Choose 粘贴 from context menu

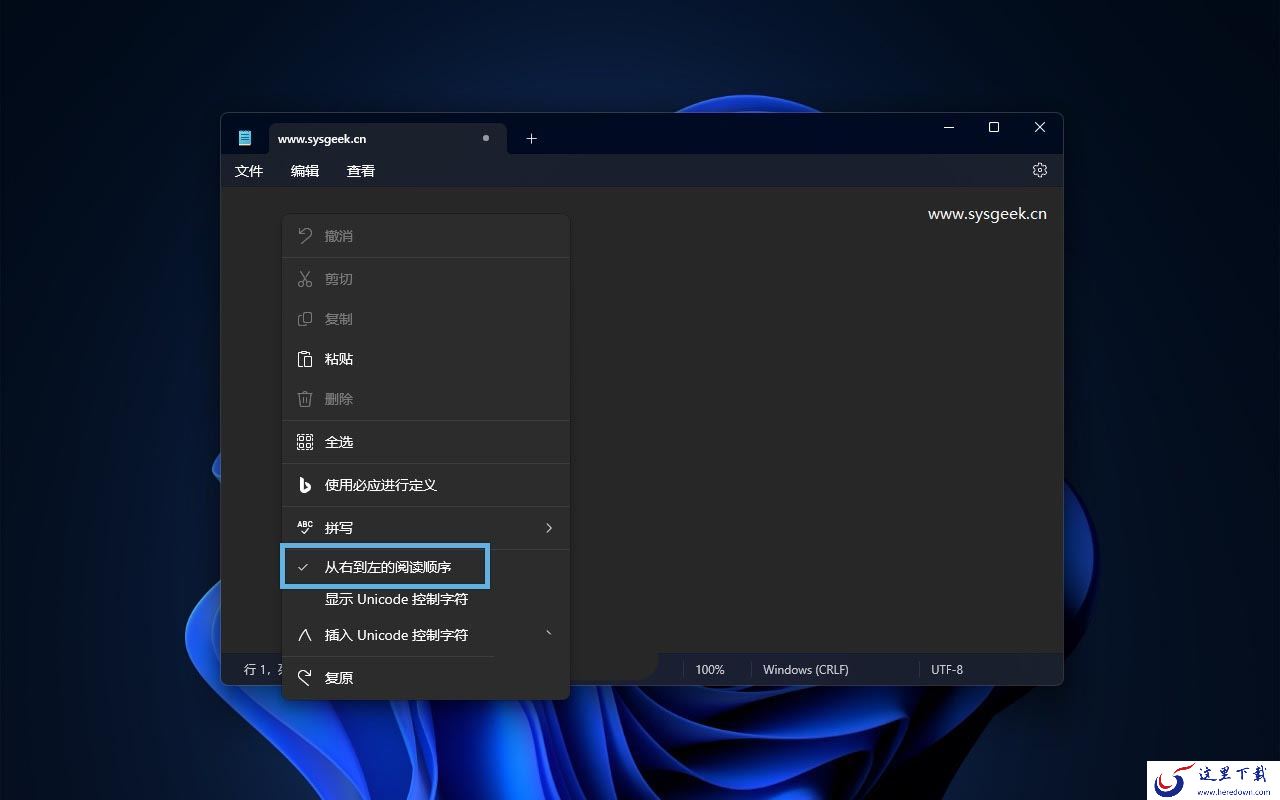(426, 359)
